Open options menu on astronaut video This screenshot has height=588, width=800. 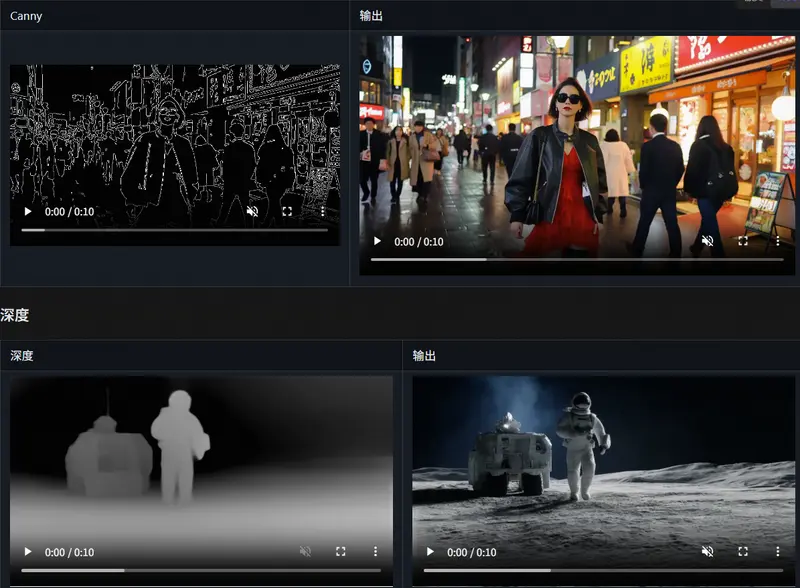(x=778, y=551)
